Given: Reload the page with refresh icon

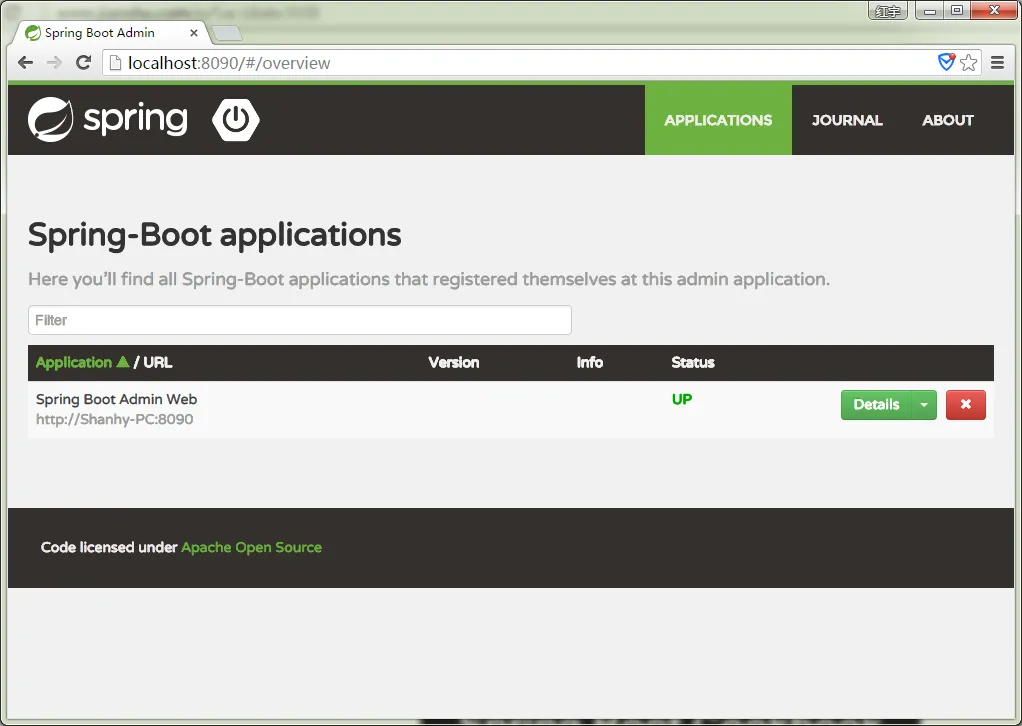Looking at the screenshot, I should pos(83,63).
